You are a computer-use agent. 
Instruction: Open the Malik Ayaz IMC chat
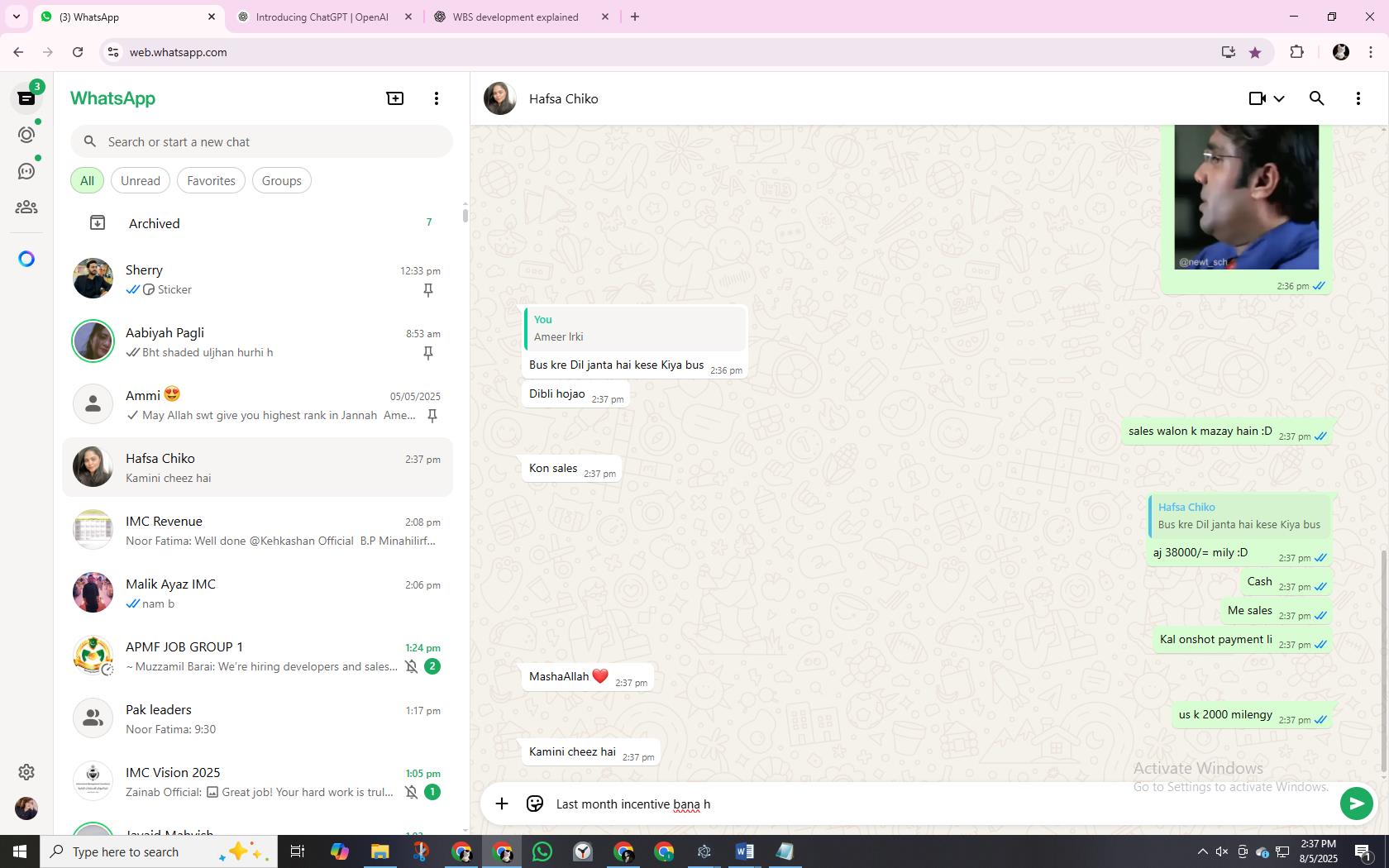coord(258,594)
